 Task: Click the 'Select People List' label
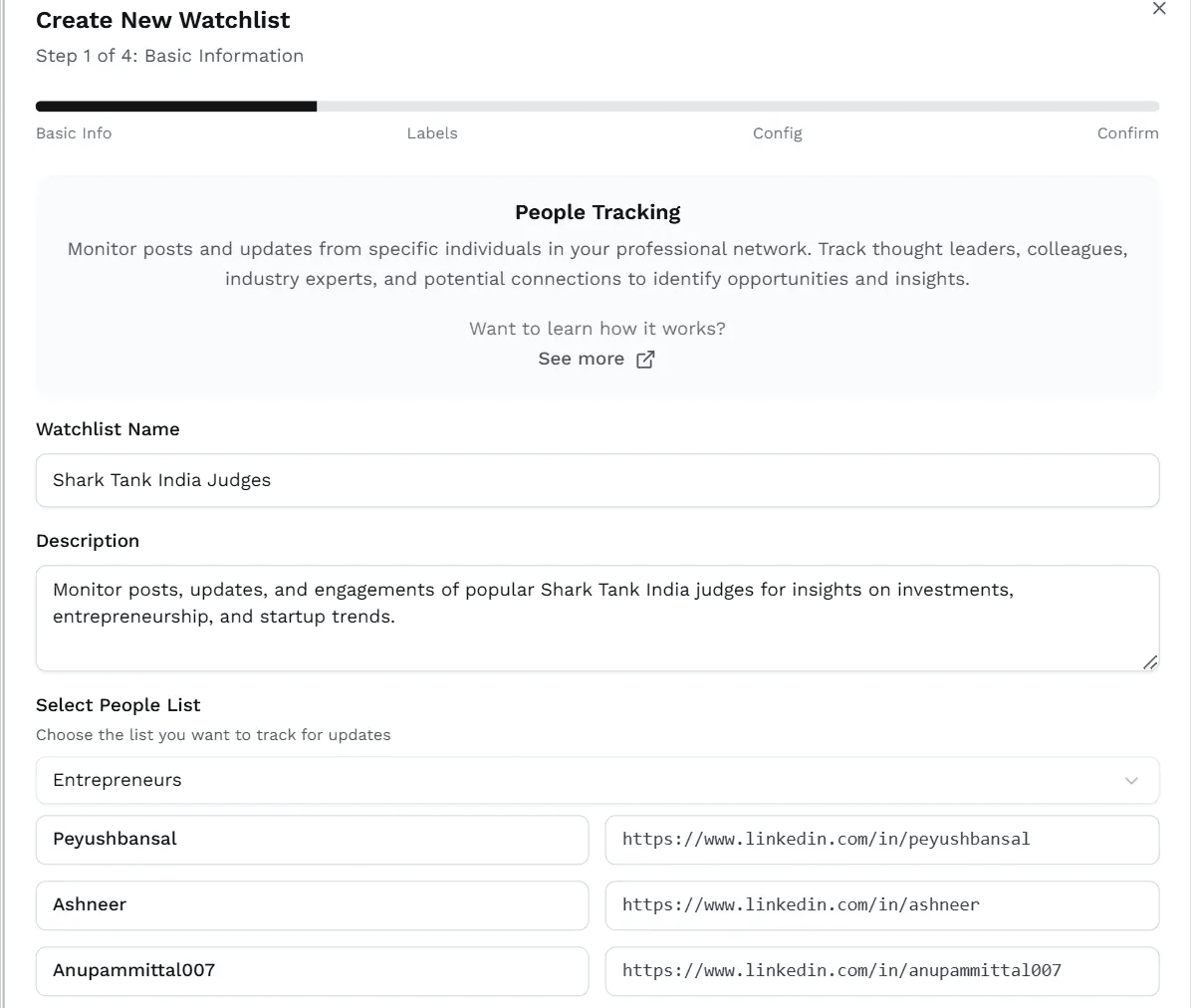(118, 705)
